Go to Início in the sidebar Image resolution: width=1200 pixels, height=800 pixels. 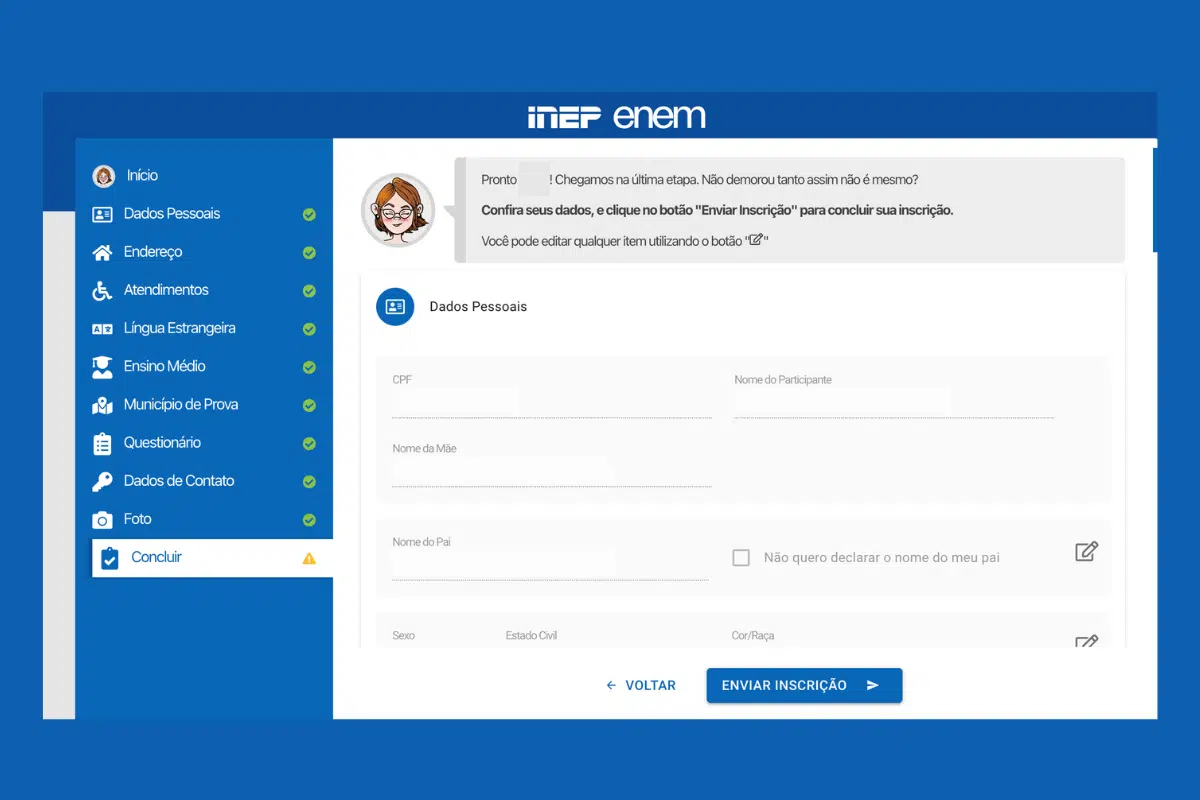point(142,176)
